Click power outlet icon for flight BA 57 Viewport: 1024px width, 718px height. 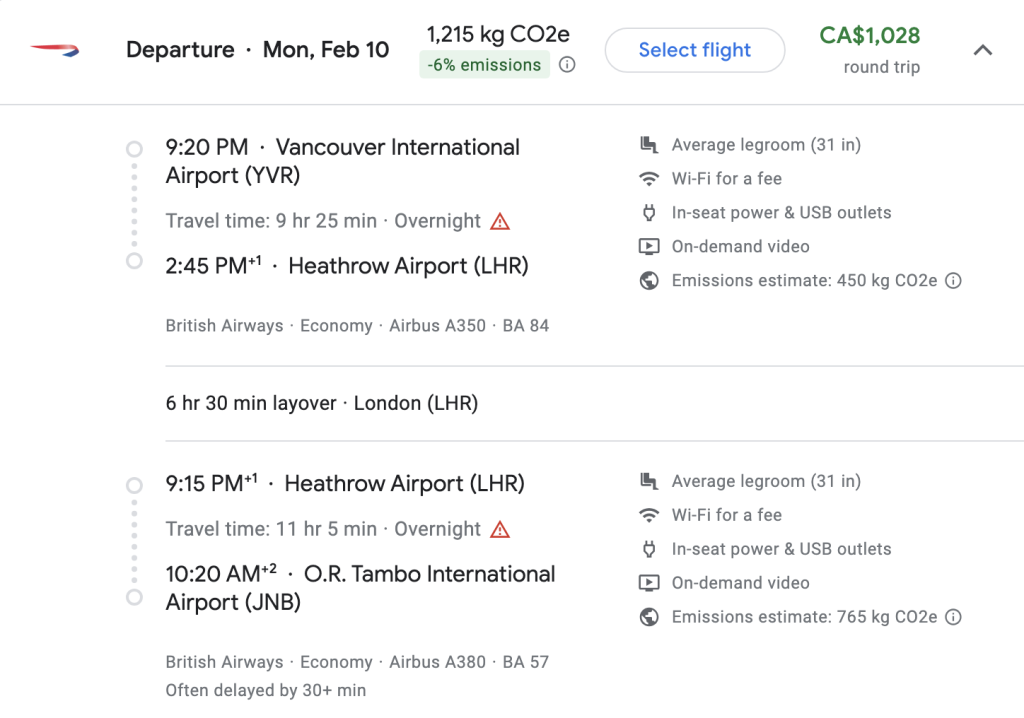[x=649, y=549]
